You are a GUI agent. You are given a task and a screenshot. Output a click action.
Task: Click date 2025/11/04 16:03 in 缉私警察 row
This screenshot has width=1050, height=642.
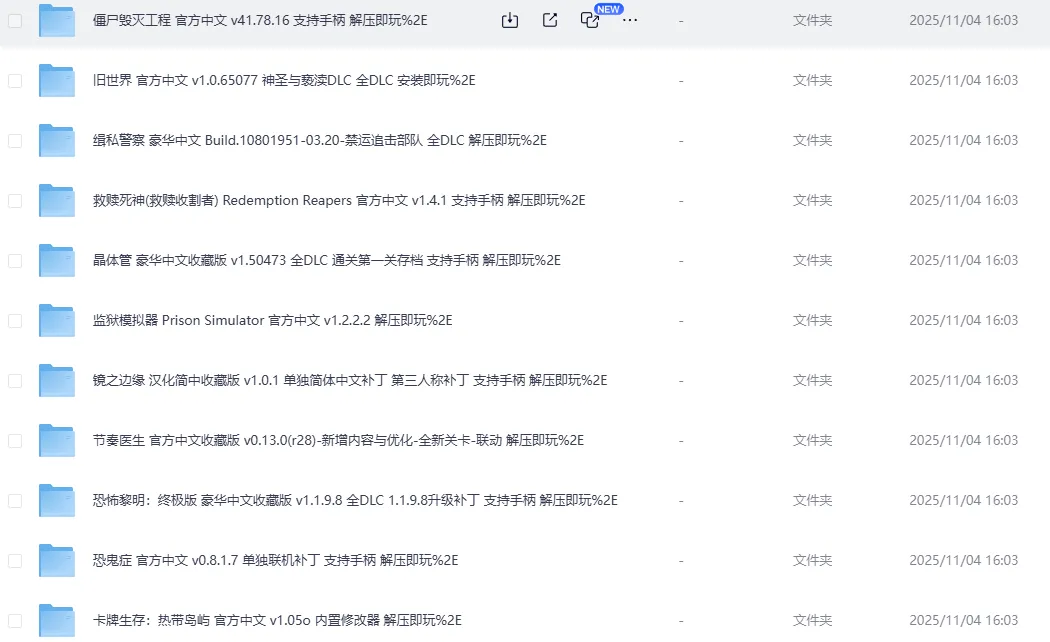point(964,140)
